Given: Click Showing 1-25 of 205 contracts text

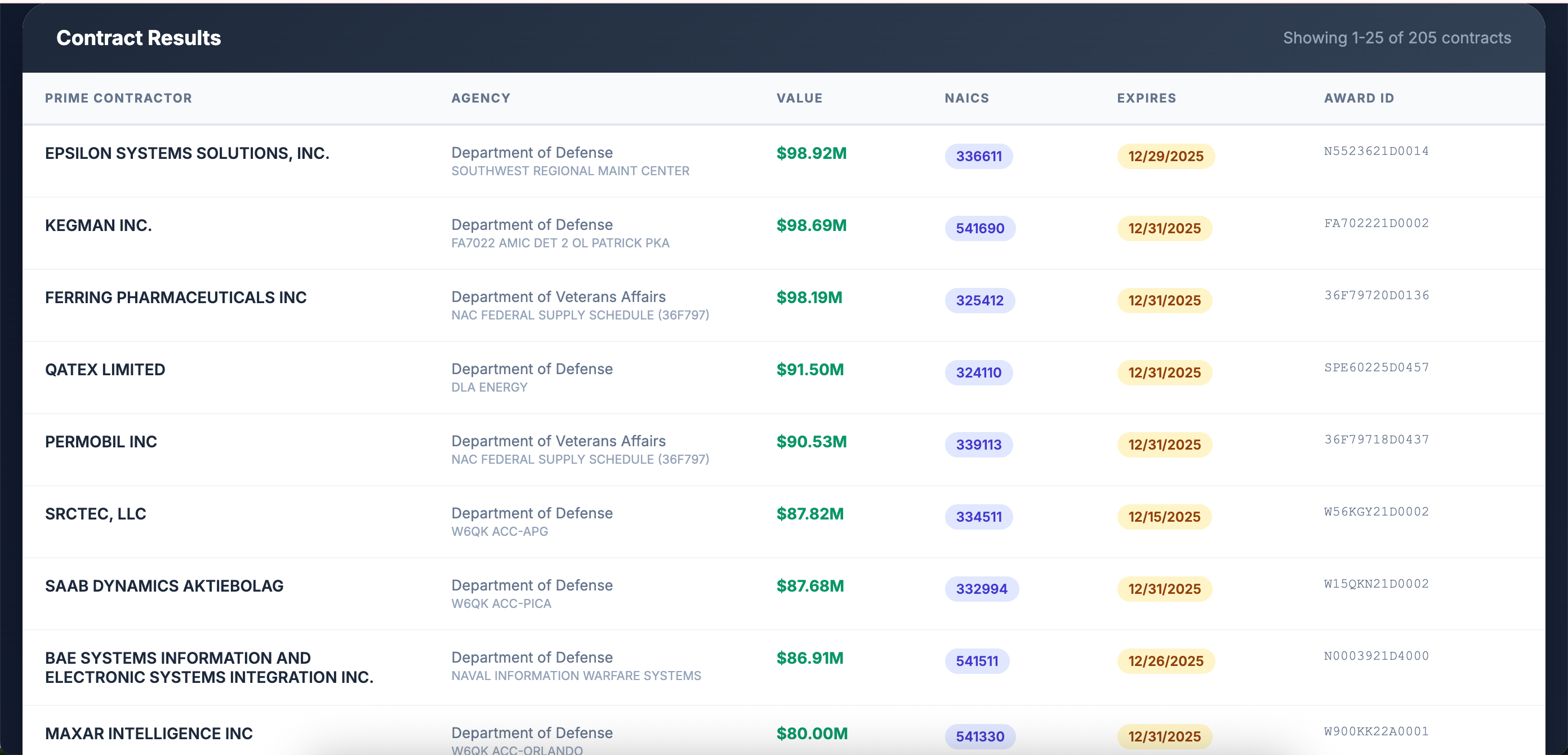Looking at the screenshot, I should click(x=1396, y=38).
